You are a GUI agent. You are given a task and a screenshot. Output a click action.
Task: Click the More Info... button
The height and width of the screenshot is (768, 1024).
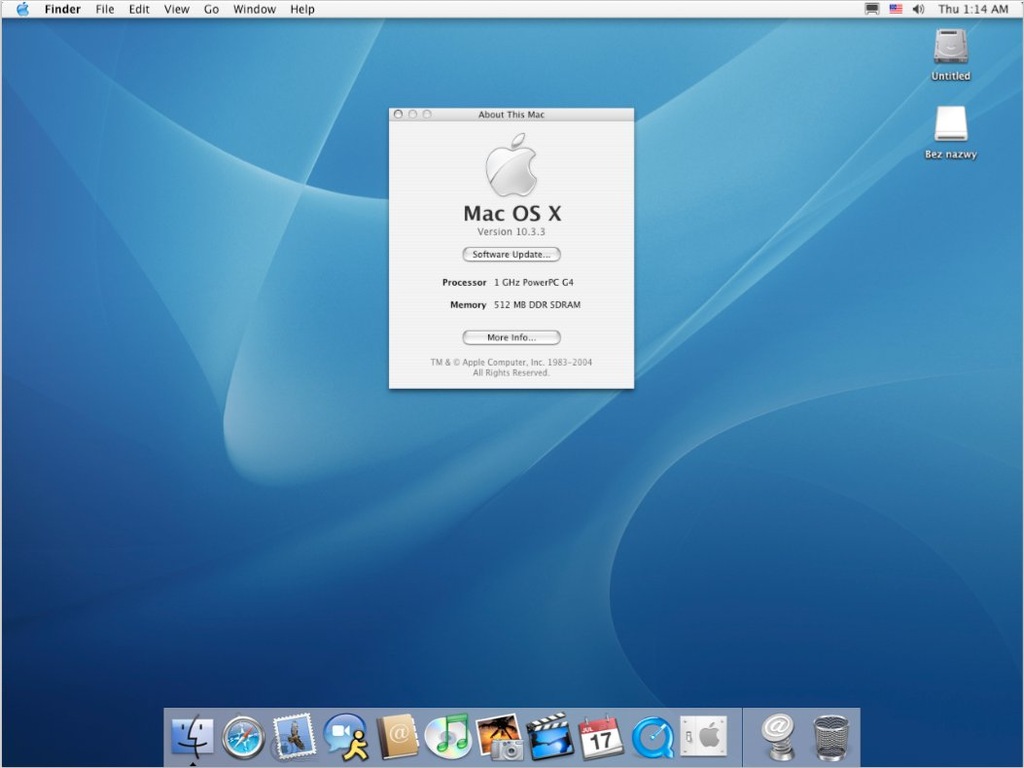click(511, 337)
